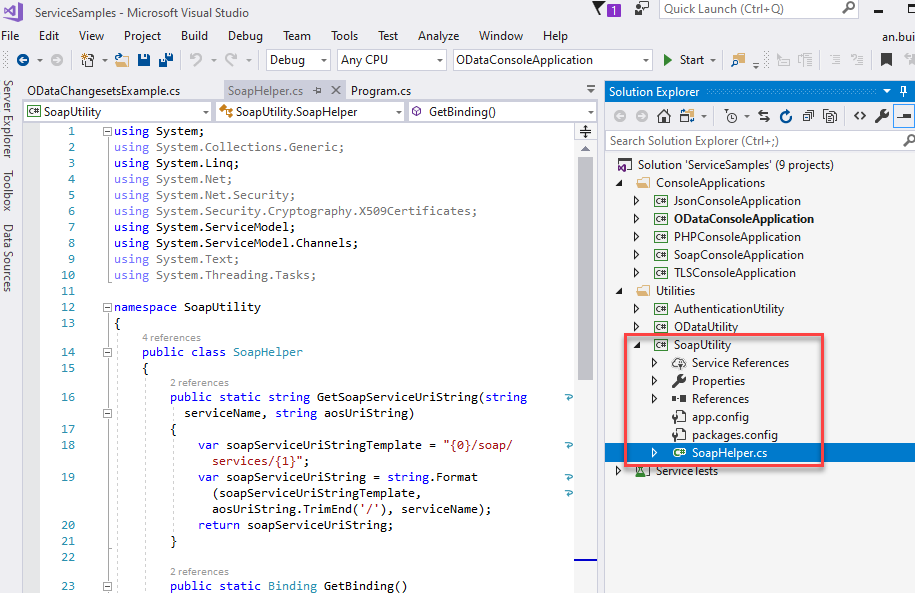The image size is (915, 593).
Task: Click Solution Explorer Home icon
Action: pos(663,116)
